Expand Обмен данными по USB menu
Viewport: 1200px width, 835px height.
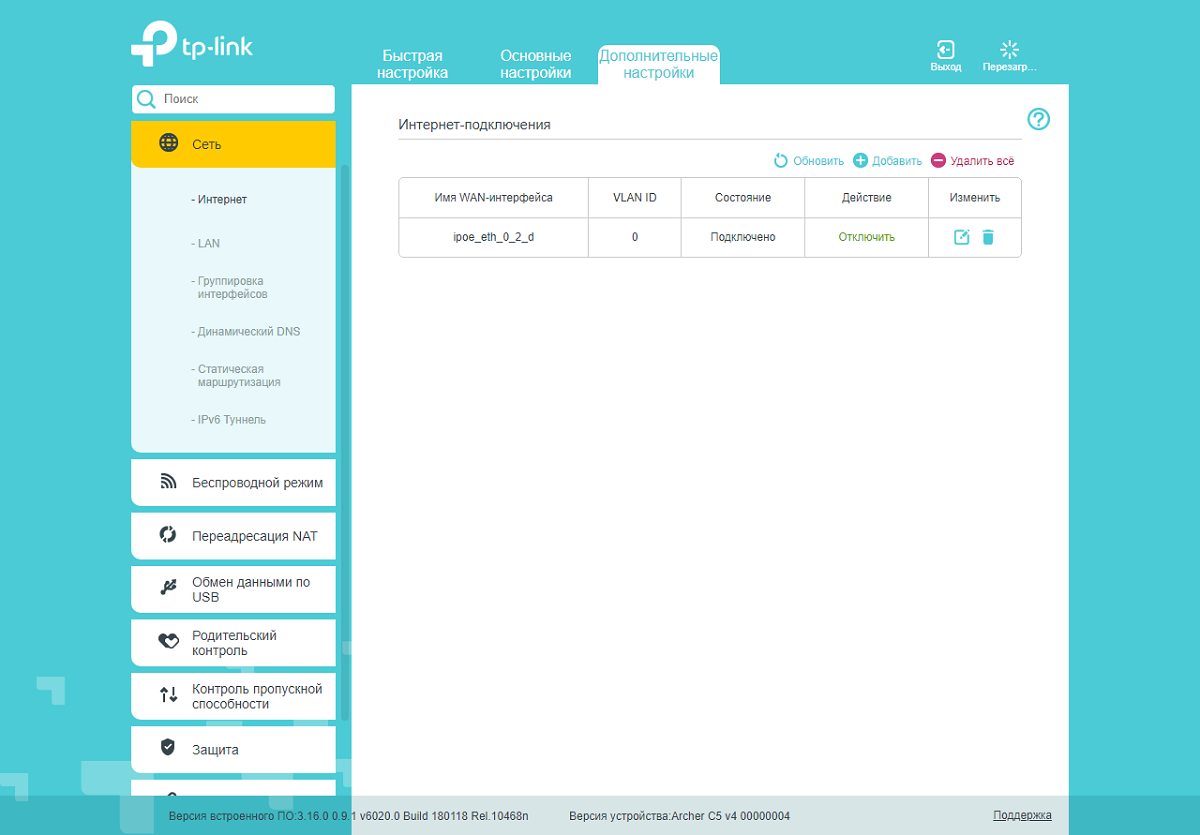tap(233, 589)
